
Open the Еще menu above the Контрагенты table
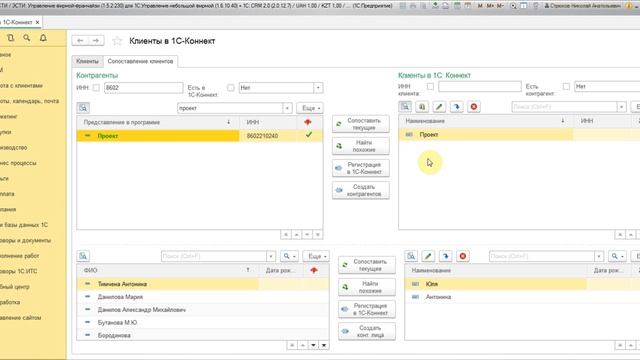point(310,108)
